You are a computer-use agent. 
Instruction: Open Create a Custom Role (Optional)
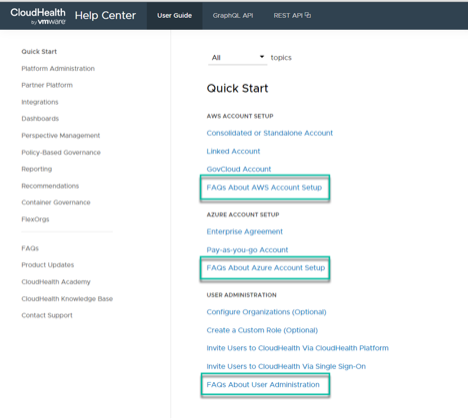262,330
